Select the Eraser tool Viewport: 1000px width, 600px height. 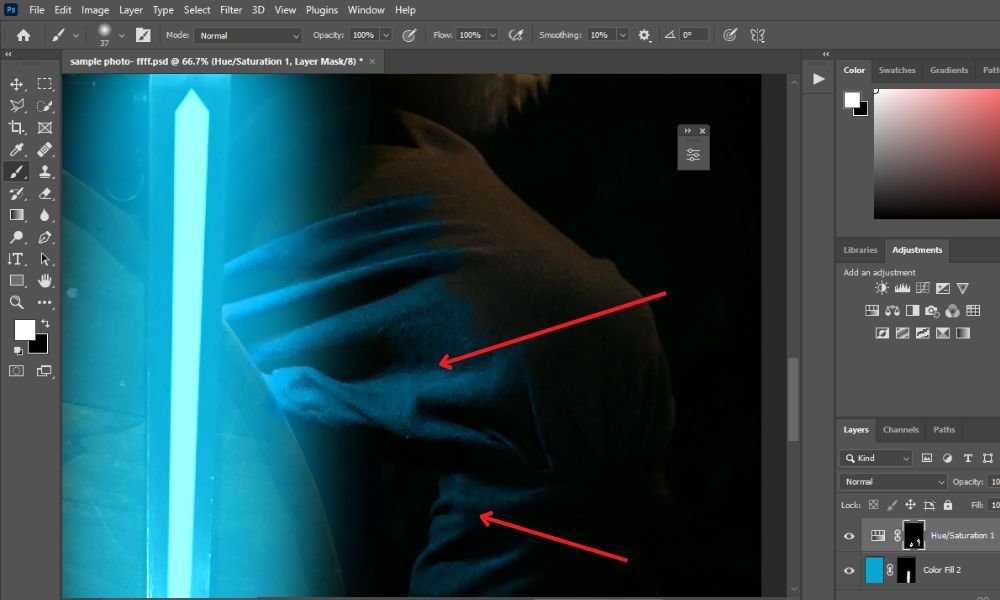[45, 193]
